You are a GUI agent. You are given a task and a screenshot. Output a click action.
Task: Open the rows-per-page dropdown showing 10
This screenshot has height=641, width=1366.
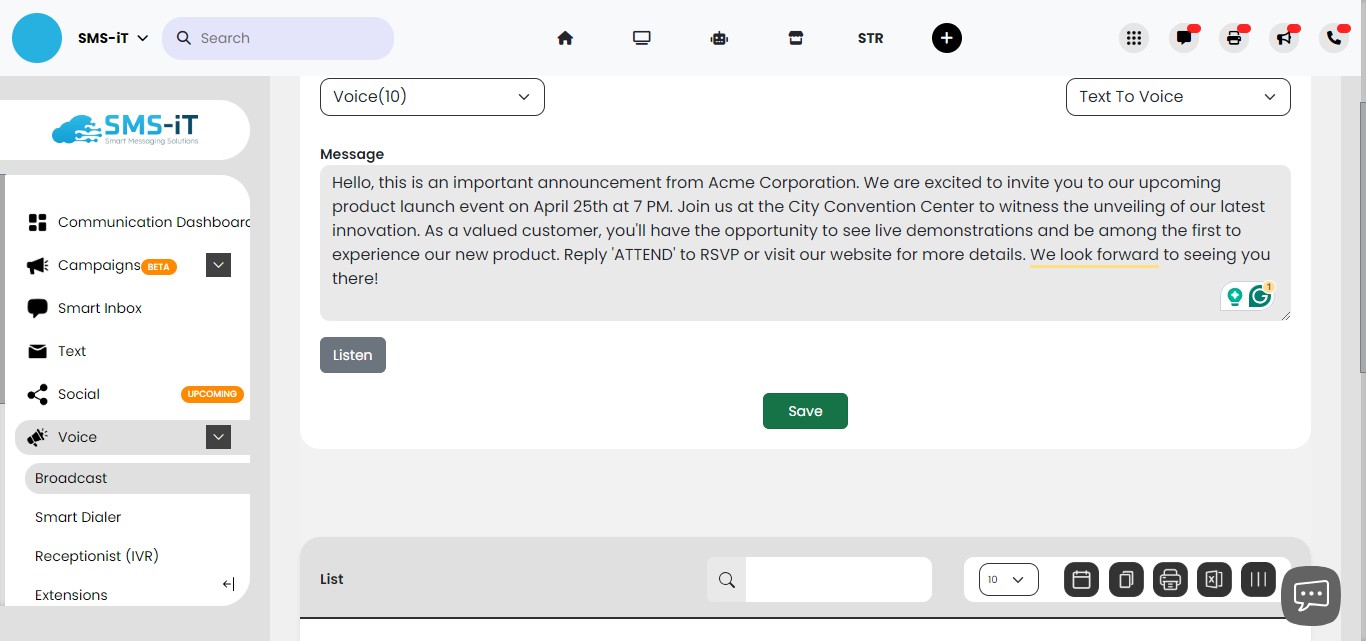point(1008,579)
